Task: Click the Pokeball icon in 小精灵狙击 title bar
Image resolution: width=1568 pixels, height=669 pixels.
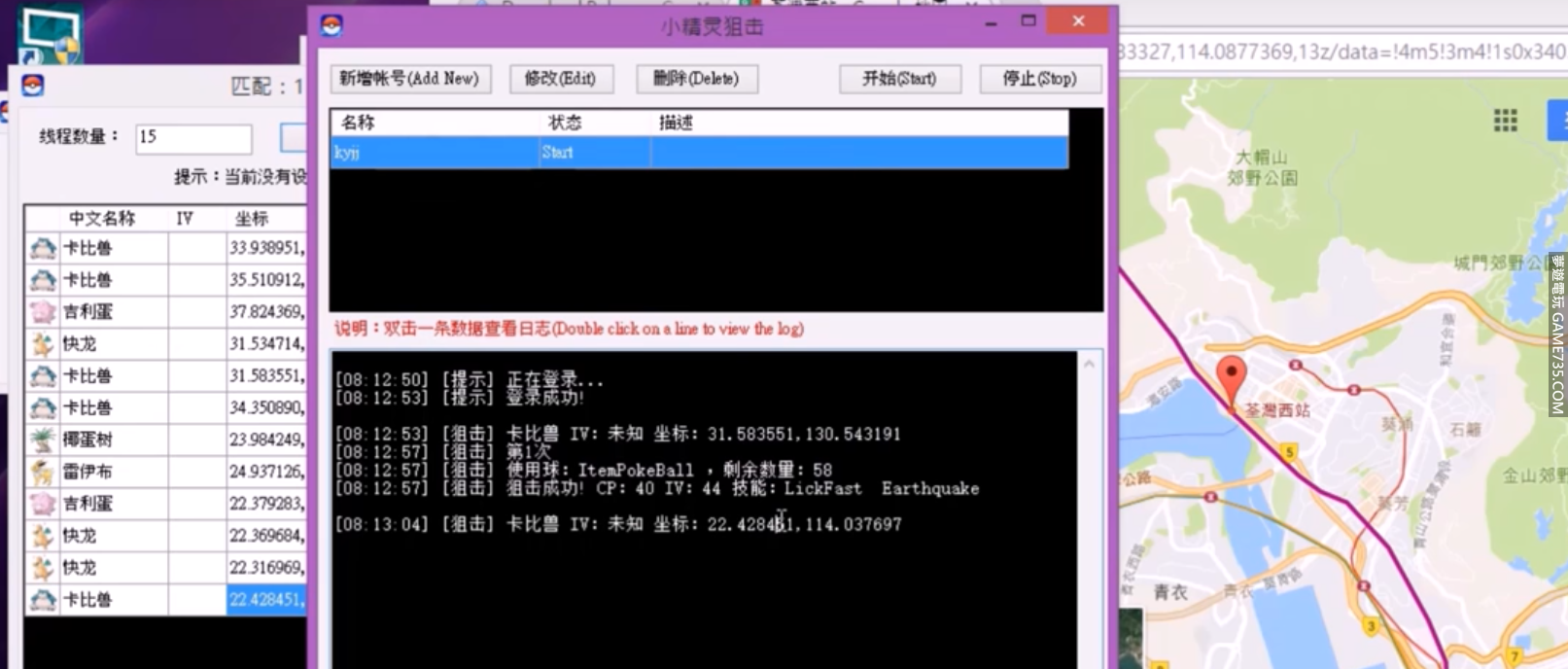Action: [331, 26]
